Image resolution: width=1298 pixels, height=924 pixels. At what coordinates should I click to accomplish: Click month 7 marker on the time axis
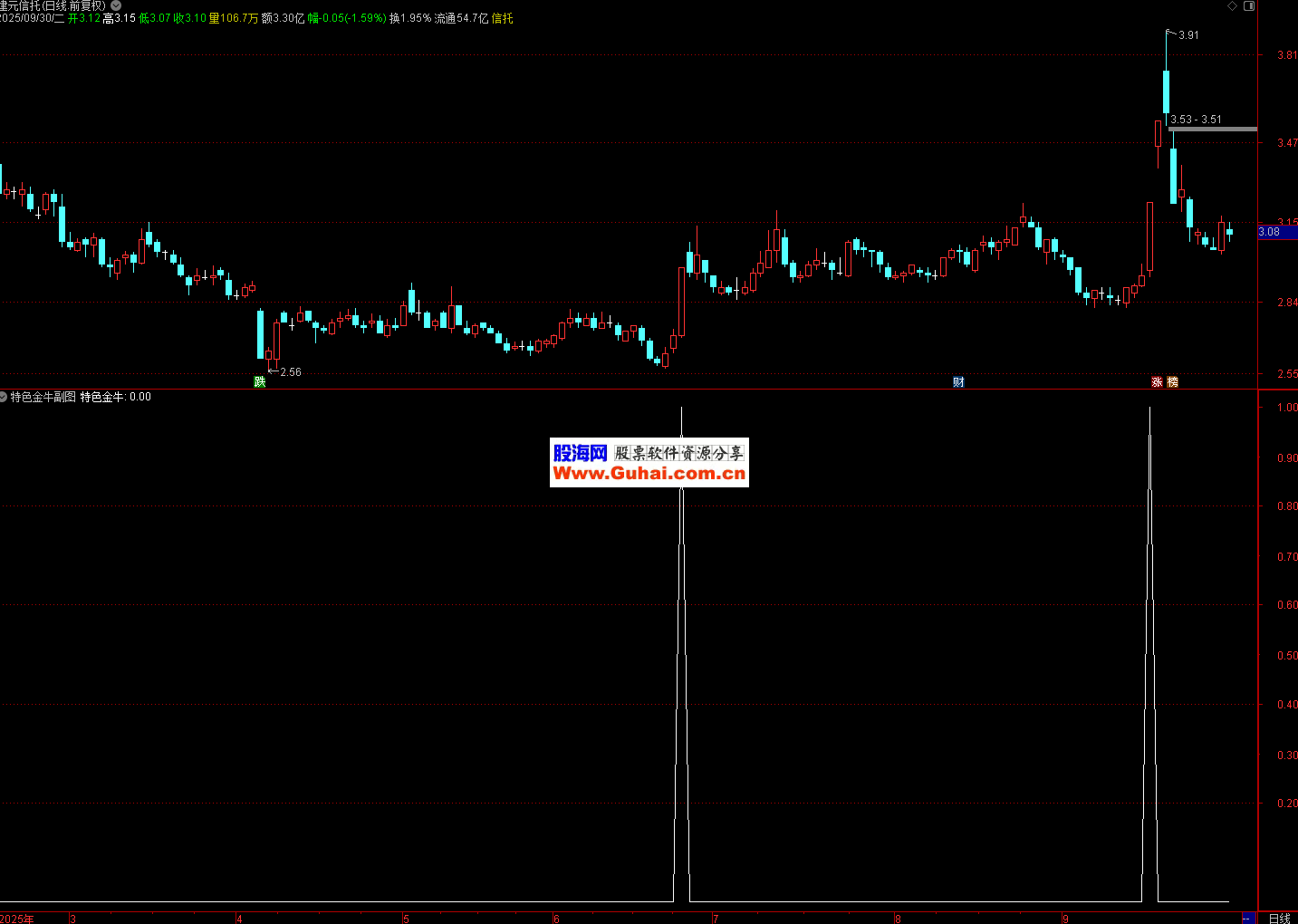716,919
